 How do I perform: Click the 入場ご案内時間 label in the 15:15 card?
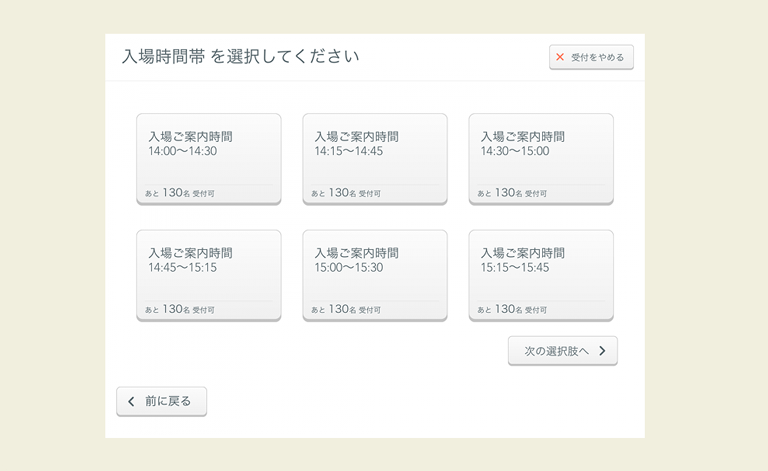click(x=523, y=253)
